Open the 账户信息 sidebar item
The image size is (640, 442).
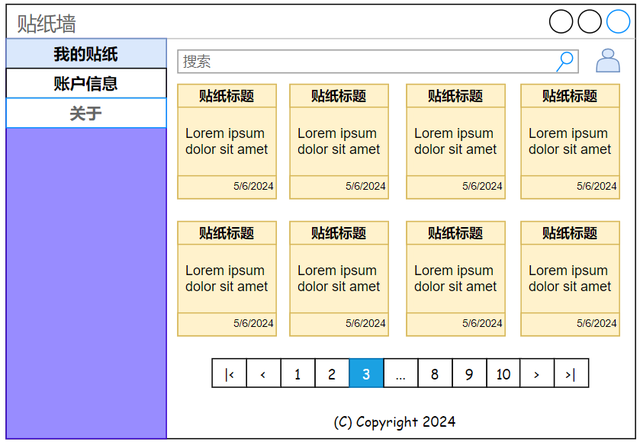[86, 83]
